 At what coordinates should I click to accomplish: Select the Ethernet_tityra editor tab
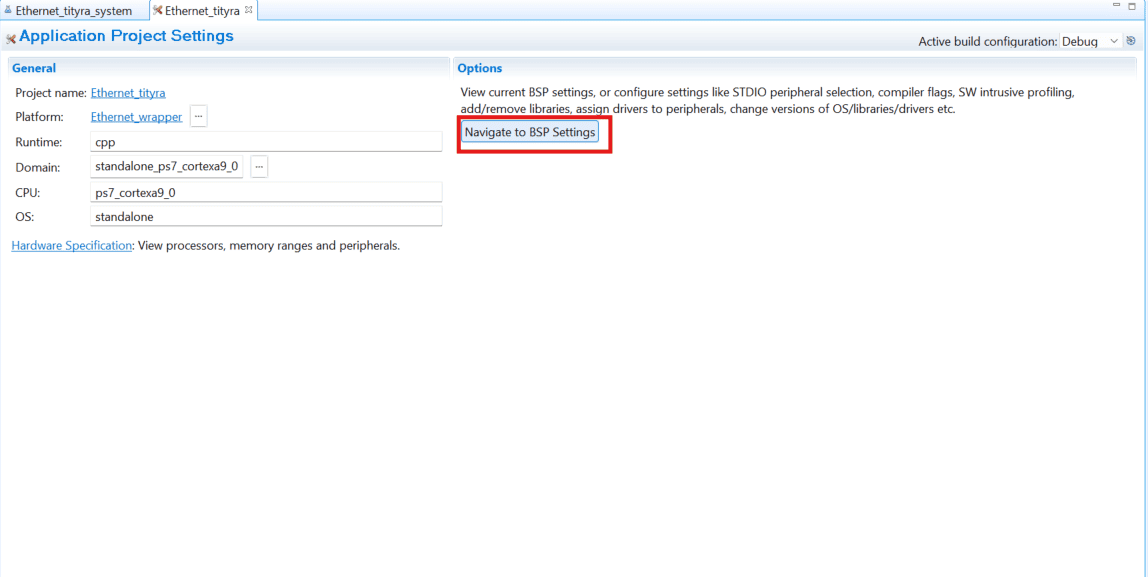pyautogui.click(x=201, y=11)
